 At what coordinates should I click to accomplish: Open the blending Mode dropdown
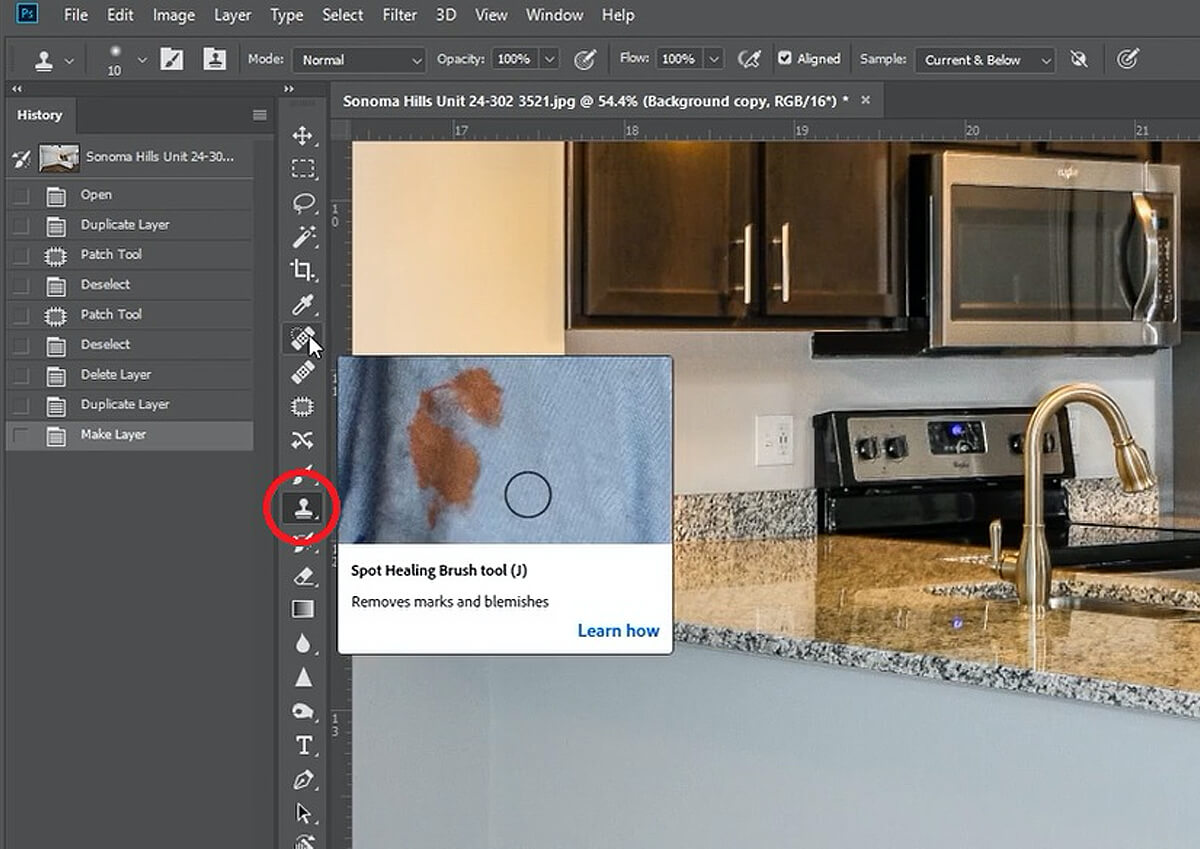(360, 60)
